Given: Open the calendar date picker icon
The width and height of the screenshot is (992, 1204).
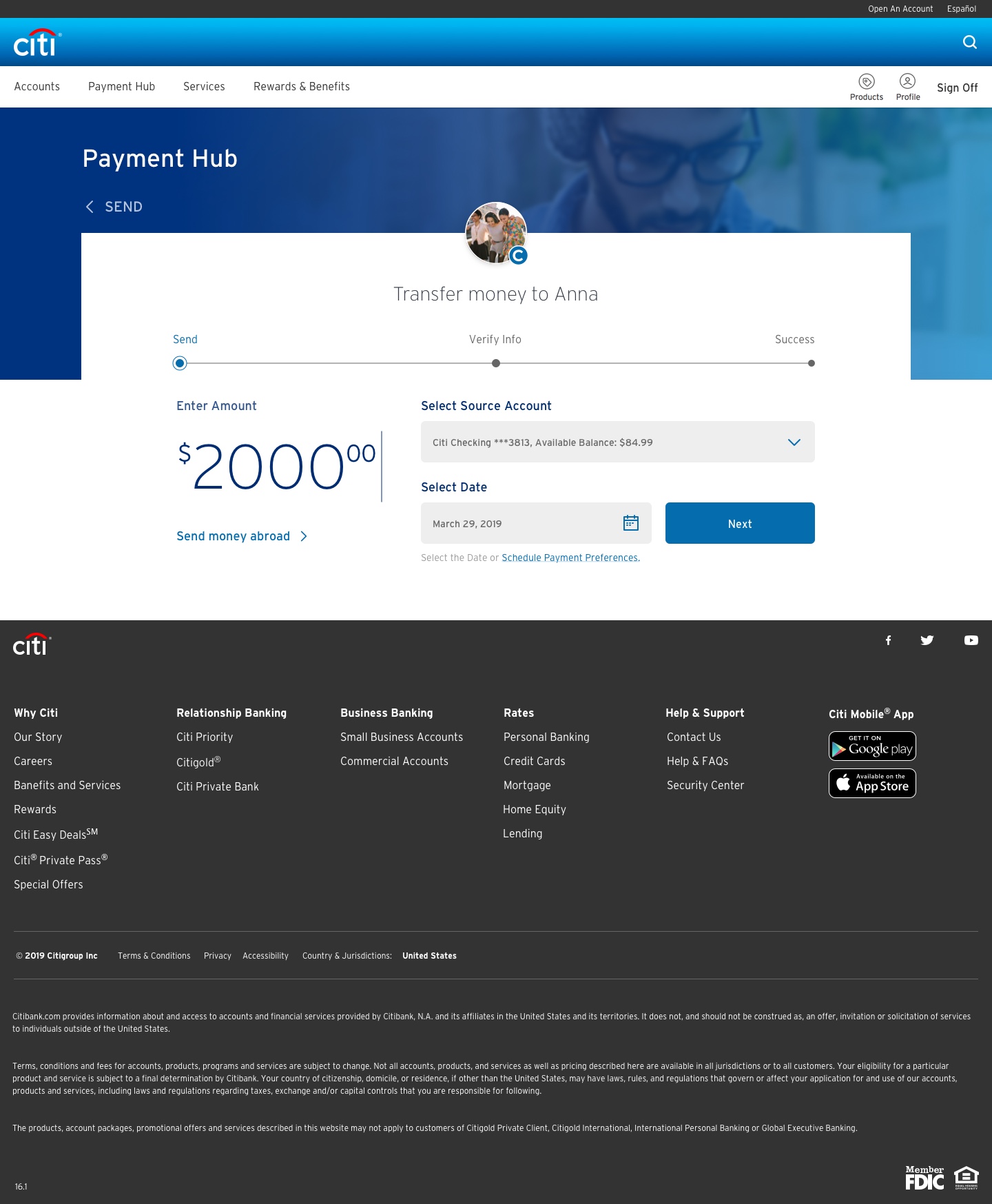Looking at the screenshot, I should [631, 523].
